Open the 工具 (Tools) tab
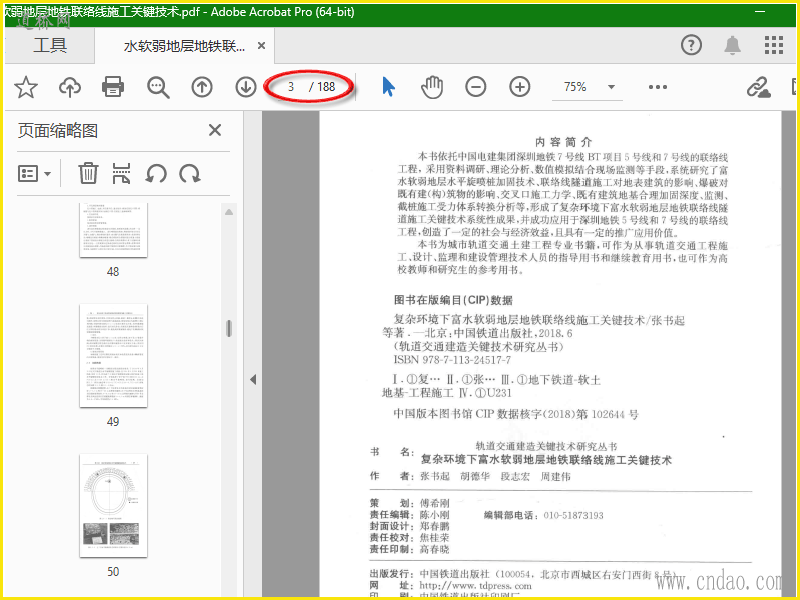This screenshot has height=600, width=800. (x=50, y=45)
